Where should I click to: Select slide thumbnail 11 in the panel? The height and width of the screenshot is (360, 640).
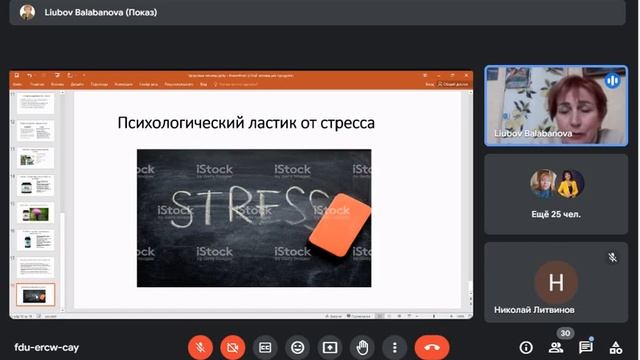coord(36,104)
